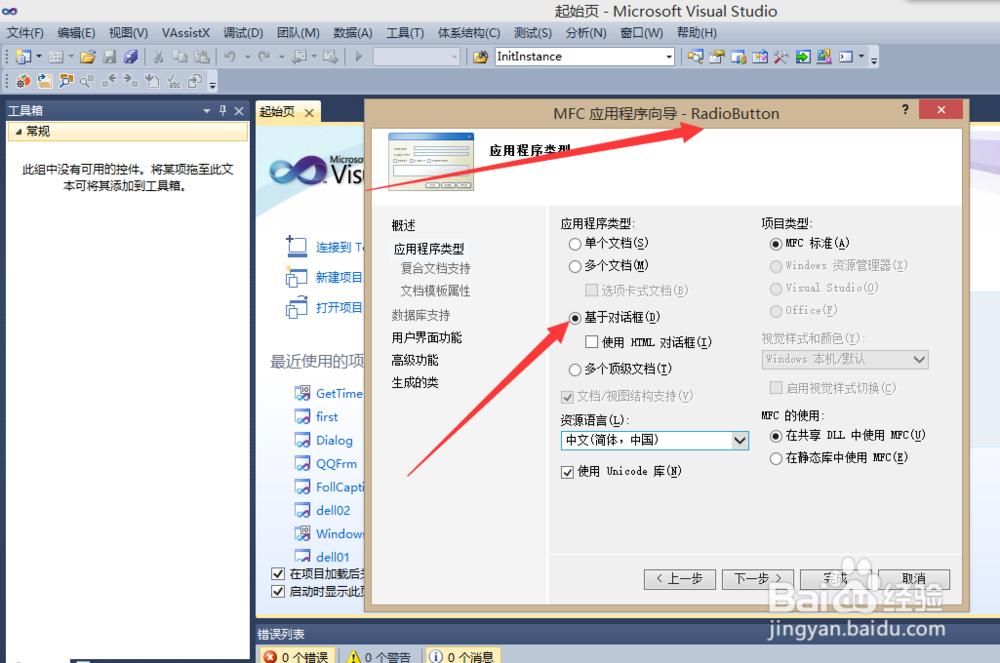Click the Find in Files binoculars icon

481,57
